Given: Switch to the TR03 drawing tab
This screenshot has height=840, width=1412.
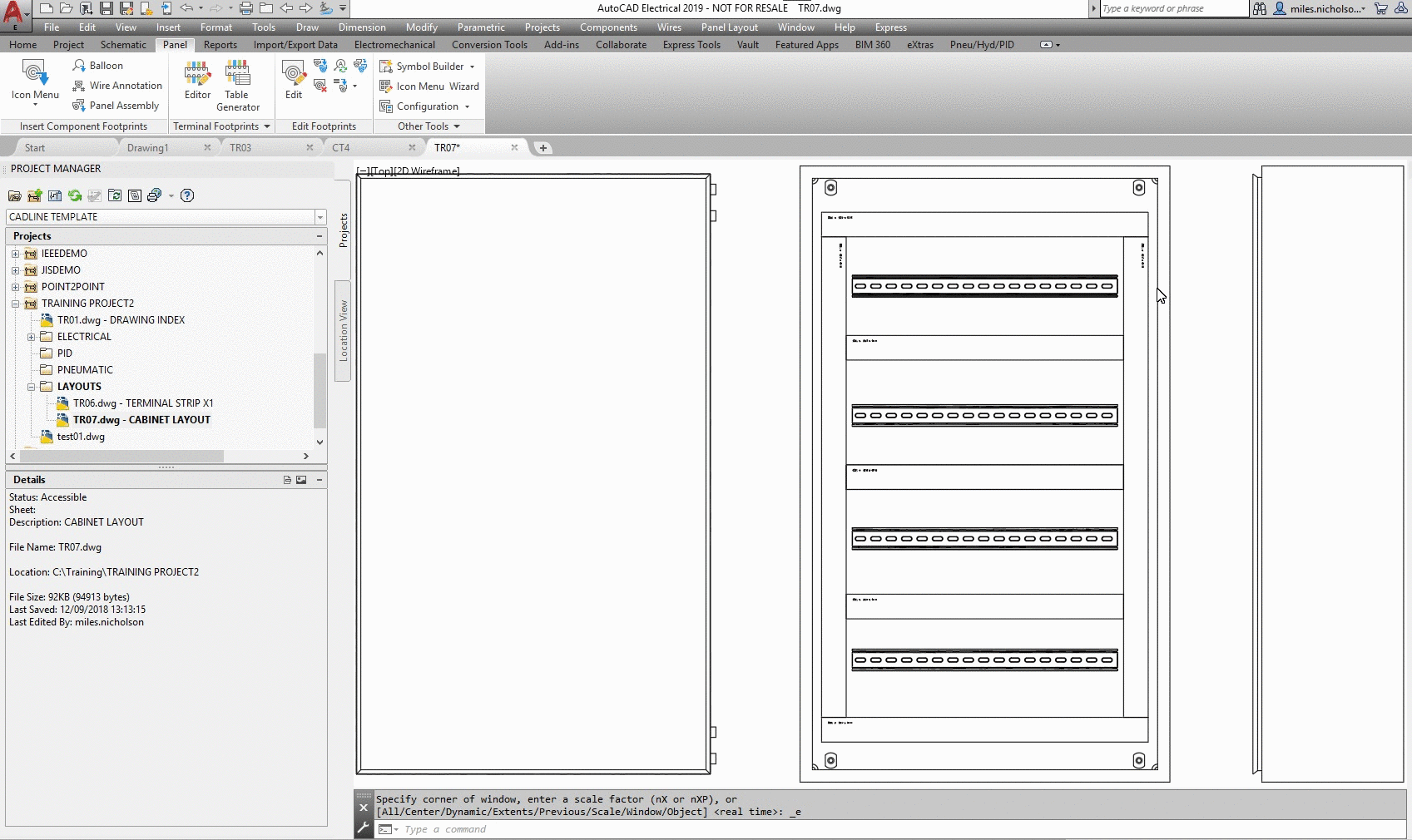Looking at the screenshot, I should (x=240, y=148).
